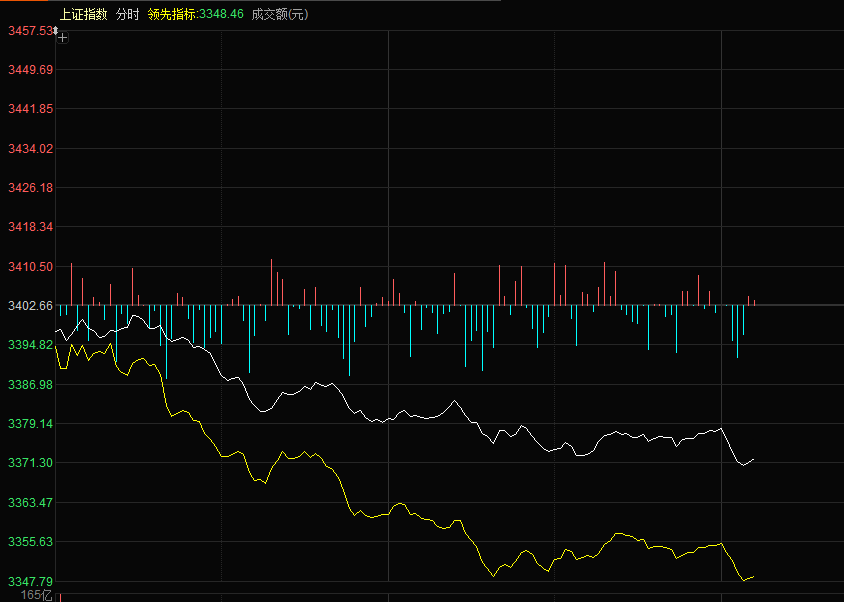The height and width of the screenshot is (602, 844).
Task: Click the 3394.82 axis value
Action: pos(31,345)
